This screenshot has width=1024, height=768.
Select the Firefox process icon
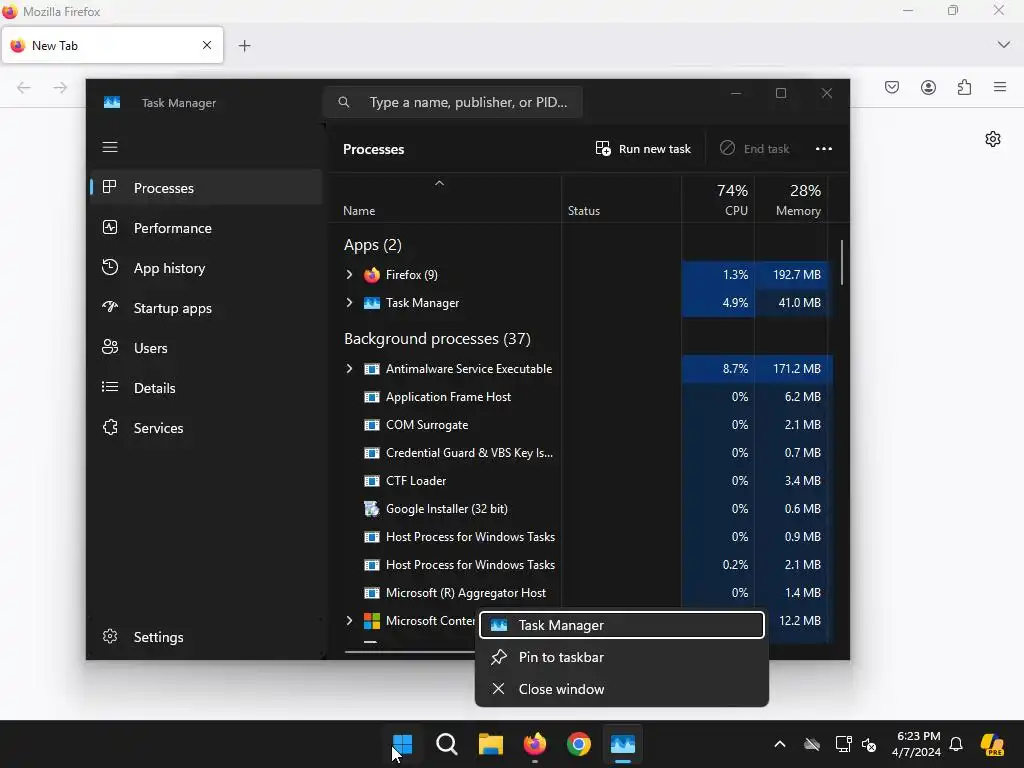tap(372, 275)
